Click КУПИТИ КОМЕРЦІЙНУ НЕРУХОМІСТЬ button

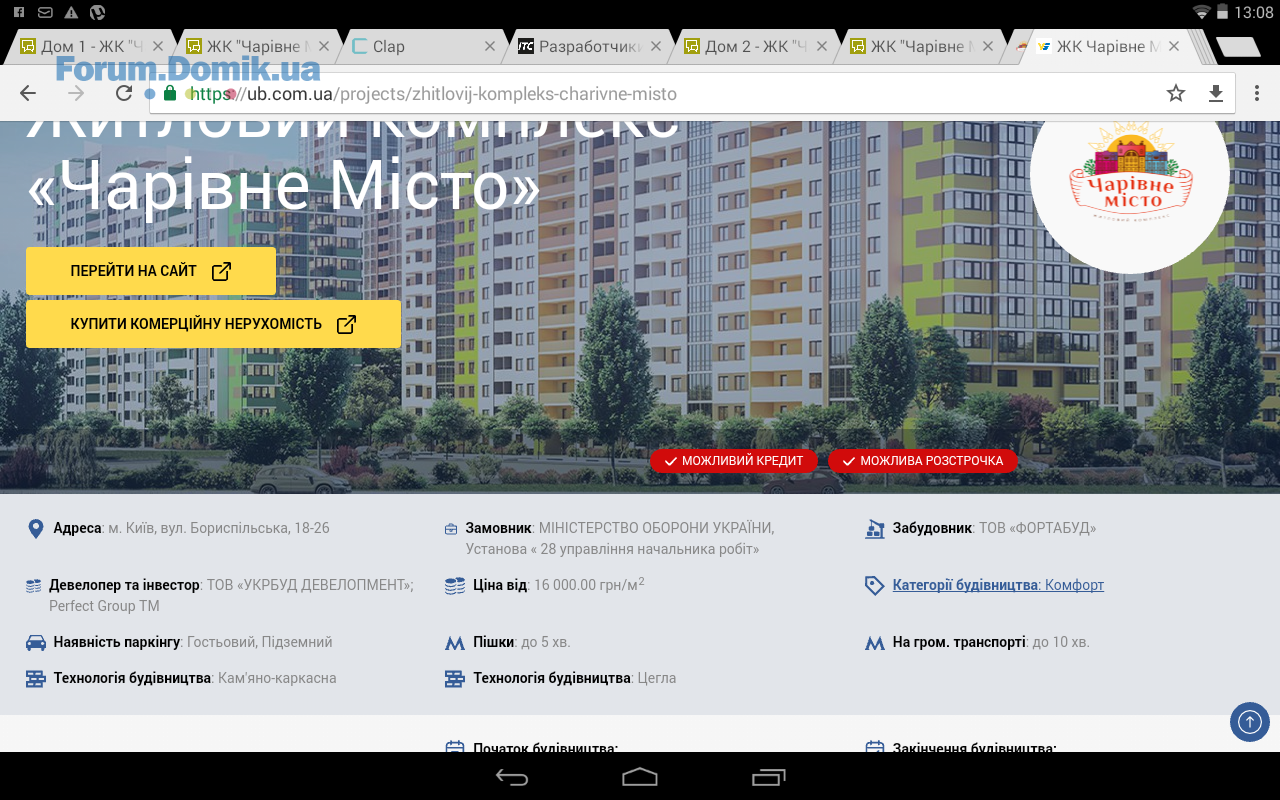click(x=213, y=324)
